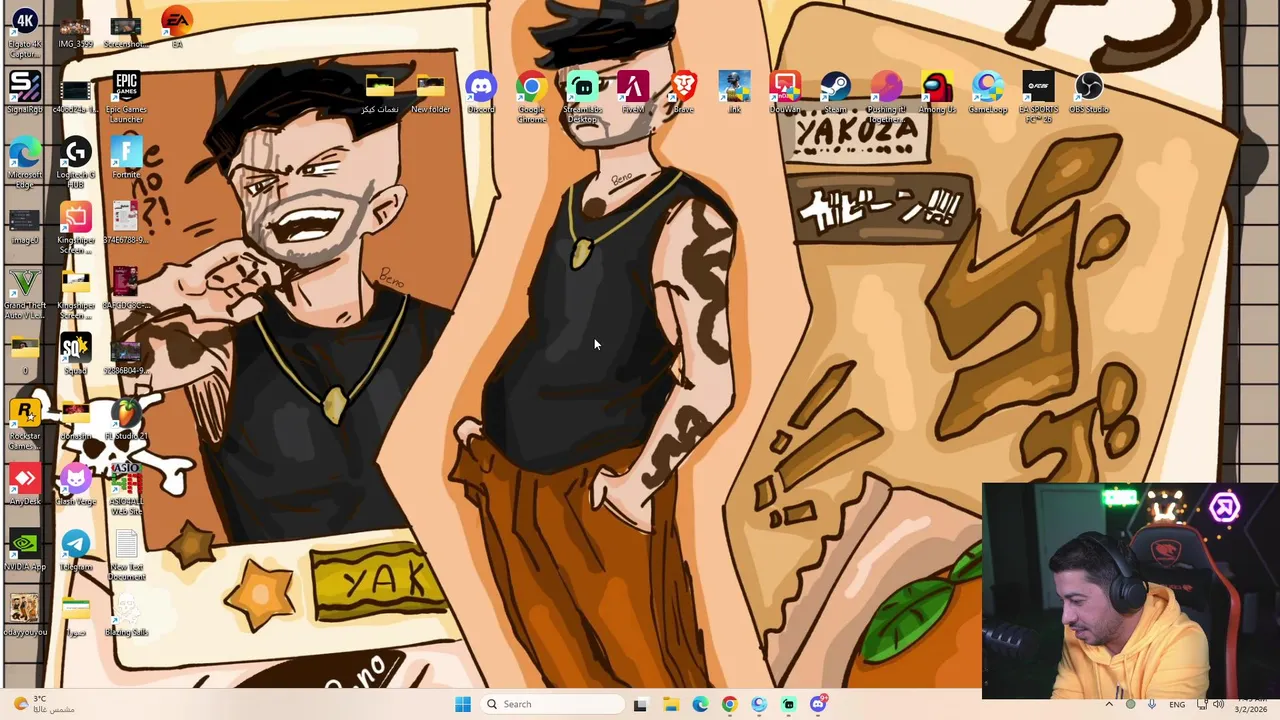The image size is (1280, 720).
Task: Open the Elgato 4K Capture desktop shortcut
Action: [x=25, y=30]
